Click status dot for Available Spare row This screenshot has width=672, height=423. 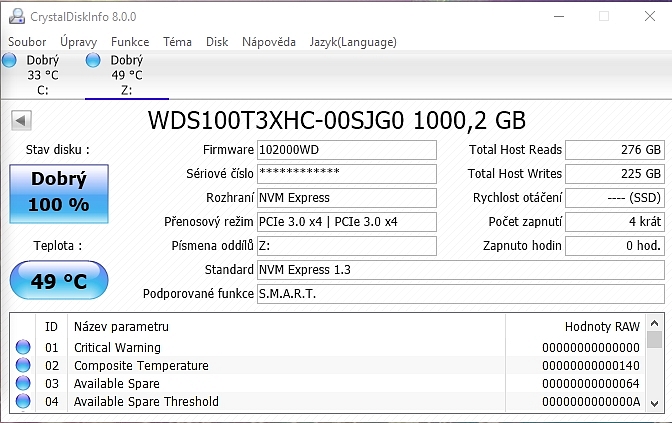[x=23, y=383]
